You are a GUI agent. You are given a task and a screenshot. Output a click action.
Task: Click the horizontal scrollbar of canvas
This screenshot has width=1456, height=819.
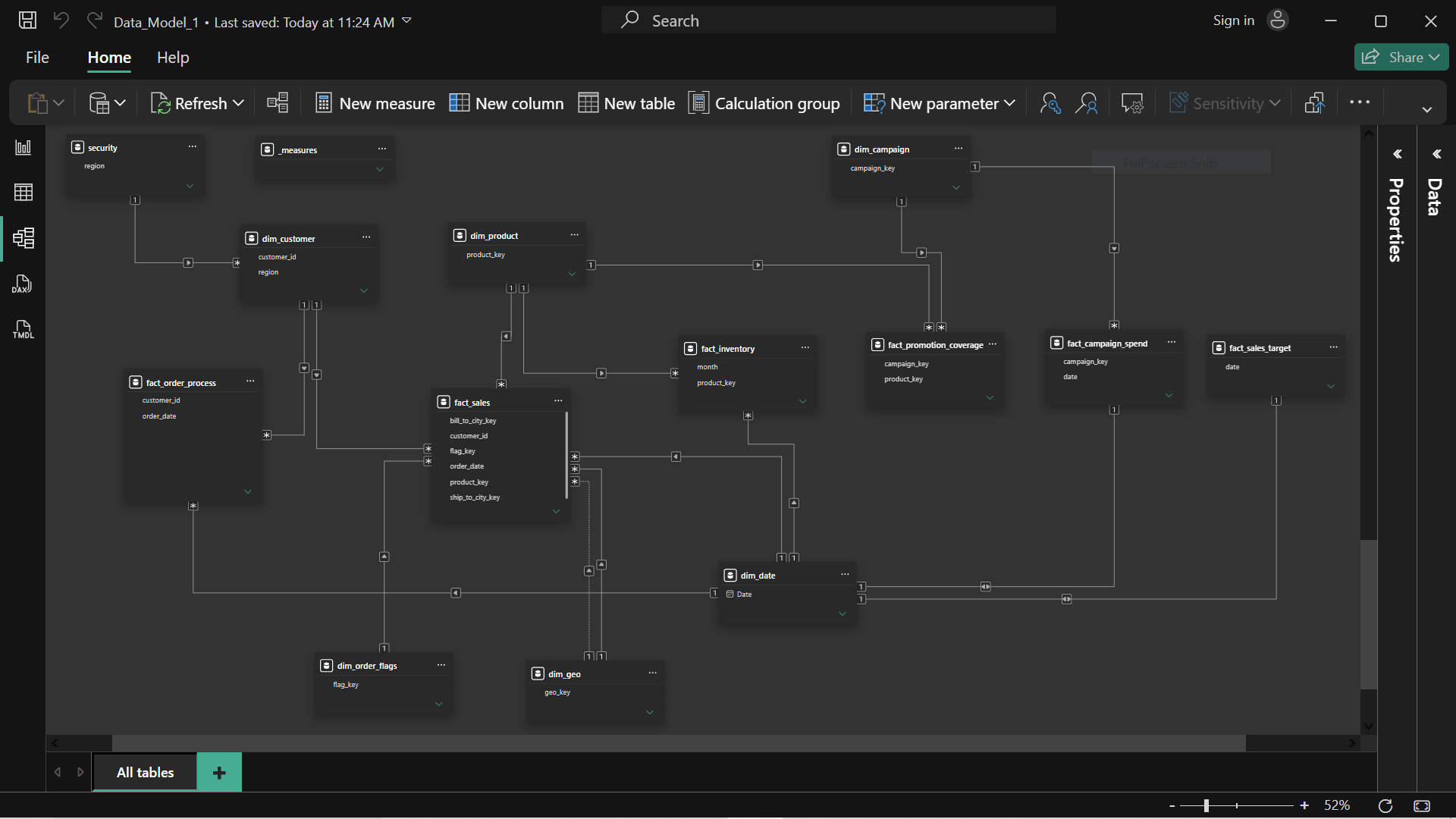(679, 743)
